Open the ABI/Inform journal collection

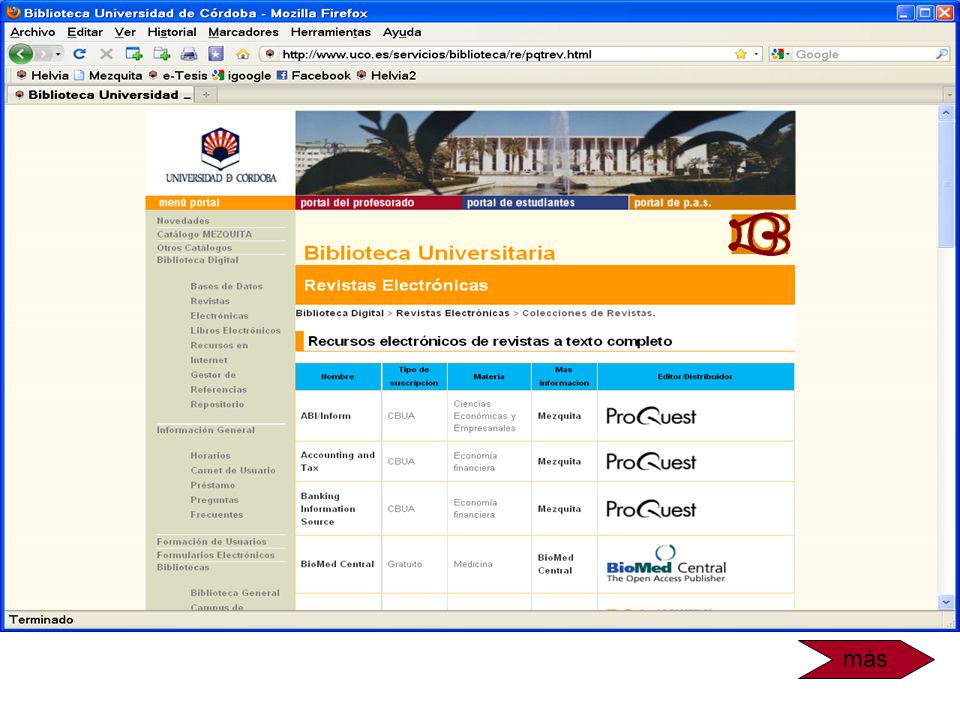[326, 416]
